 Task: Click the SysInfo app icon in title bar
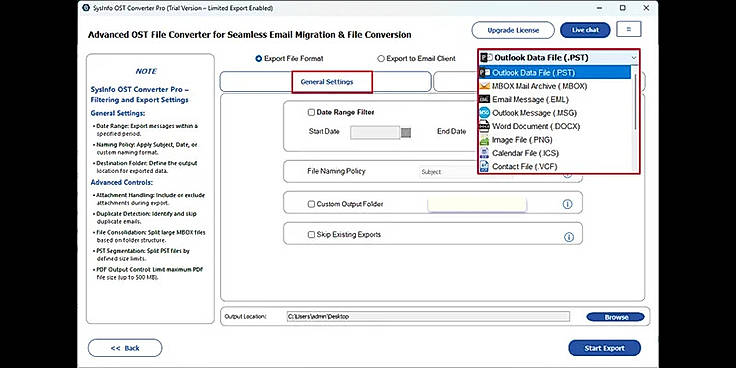coord(85,8)
